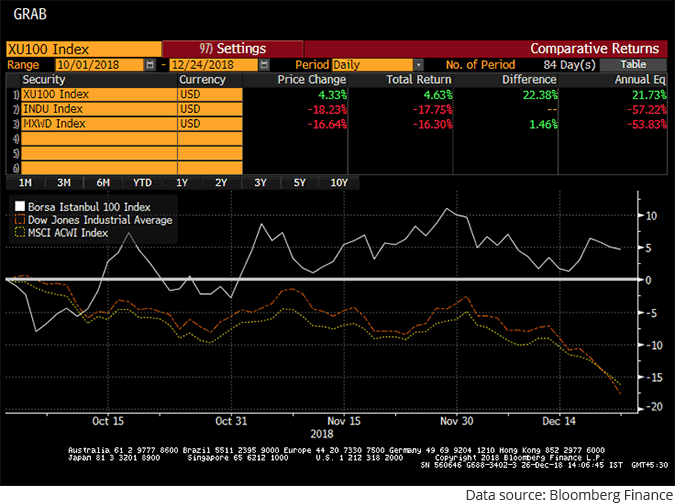Click the Oct 31 date axis label
This screenshot has height=504, width=675.
tap(231, 421)
